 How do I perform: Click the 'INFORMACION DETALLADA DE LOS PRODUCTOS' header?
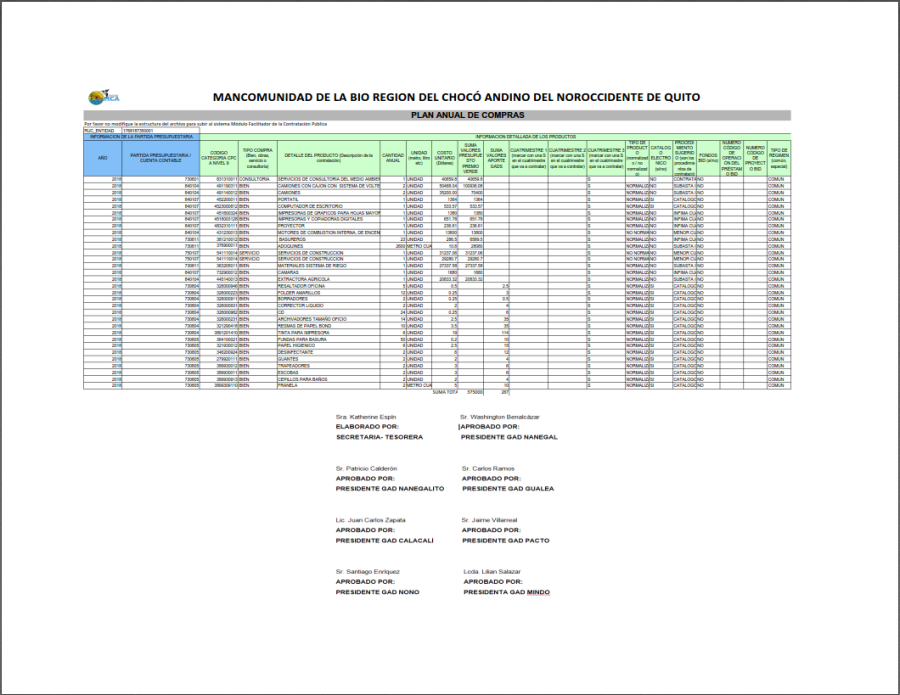click(495, 137)
